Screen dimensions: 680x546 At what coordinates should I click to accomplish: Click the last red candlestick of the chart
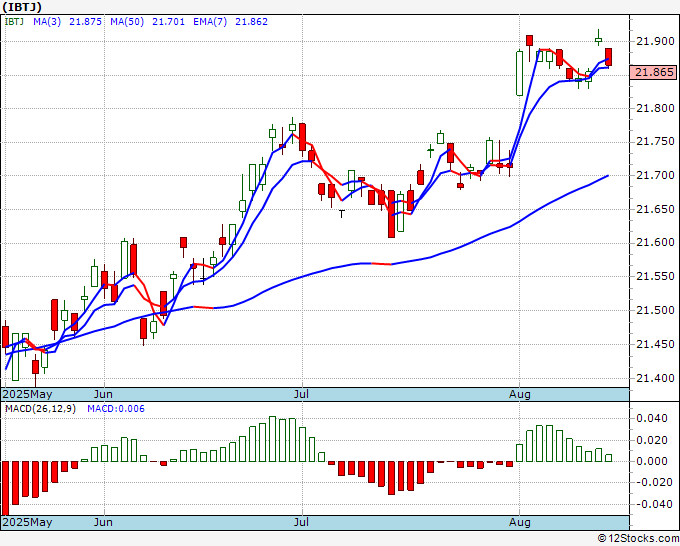(608, 58)
